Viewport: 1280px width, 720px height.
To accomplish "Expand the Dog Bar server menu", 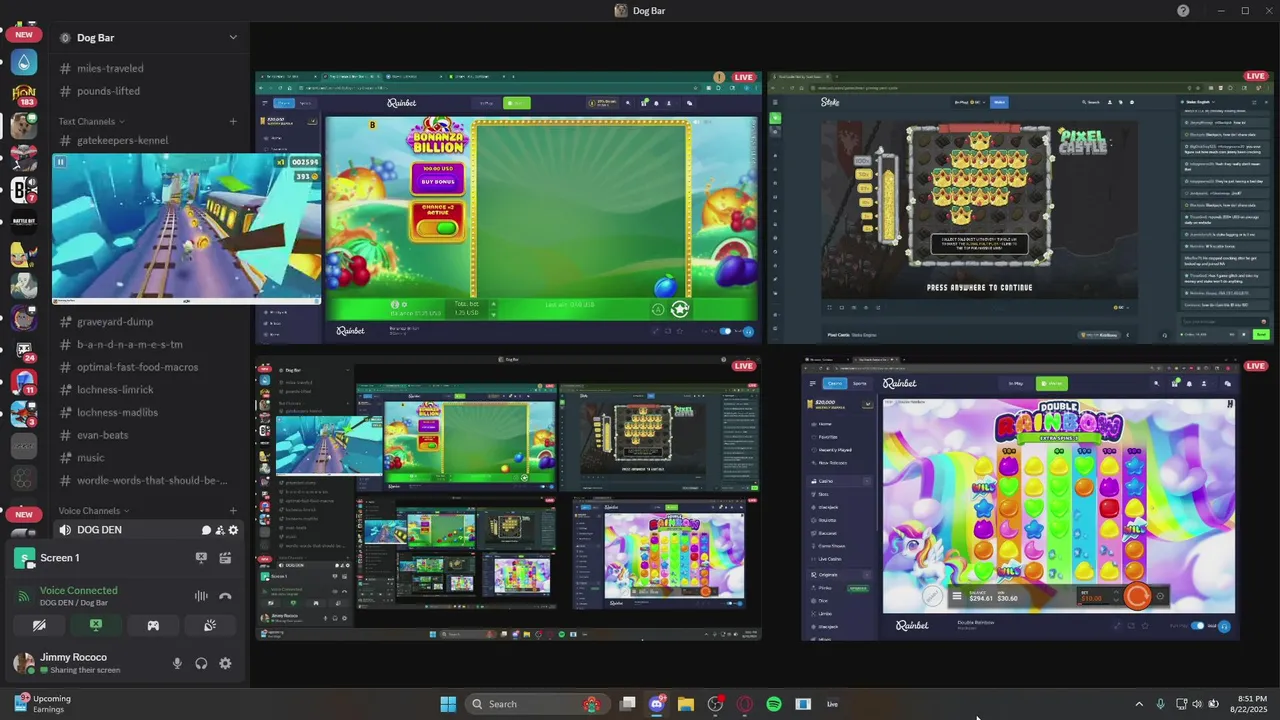I will [233, 37].
